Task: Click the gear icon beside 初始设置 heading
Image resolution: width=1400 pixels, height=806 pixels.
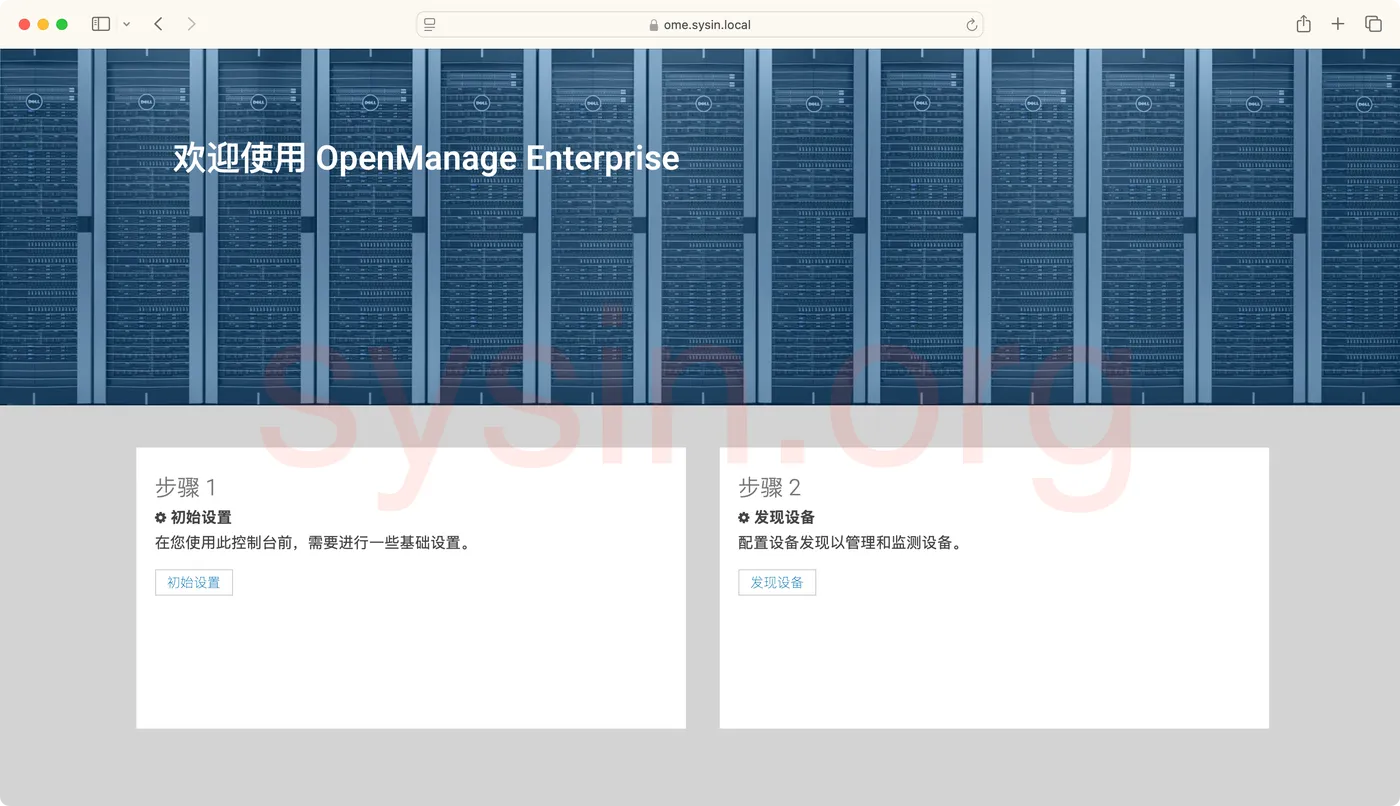Action: [161, 518]
